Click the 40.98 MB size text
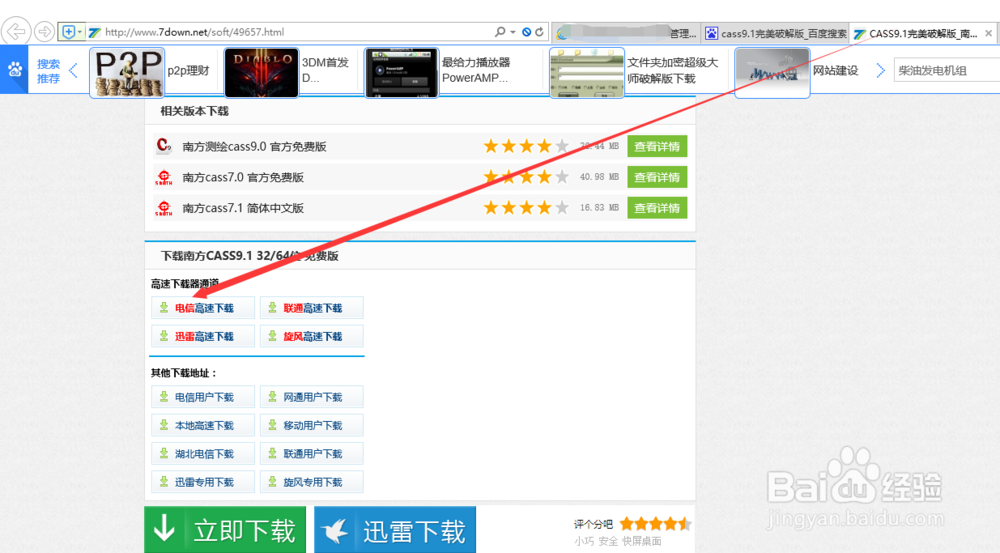Image resolution: width=1000 pixels, height=553 pixels. click(x=599, y=177)
